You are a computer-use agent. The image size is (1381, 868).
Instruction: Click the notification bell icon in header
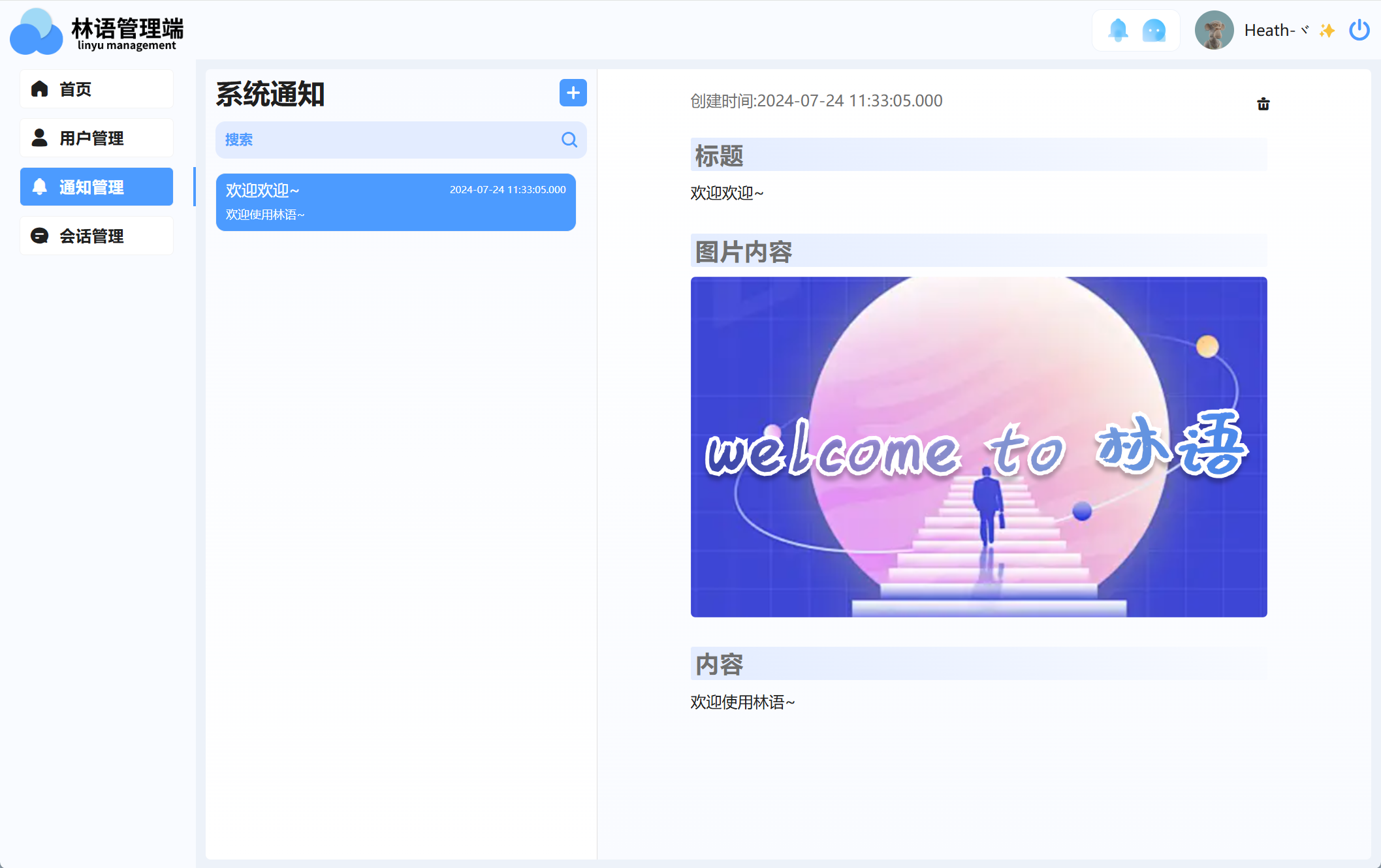pos(1118,30)
